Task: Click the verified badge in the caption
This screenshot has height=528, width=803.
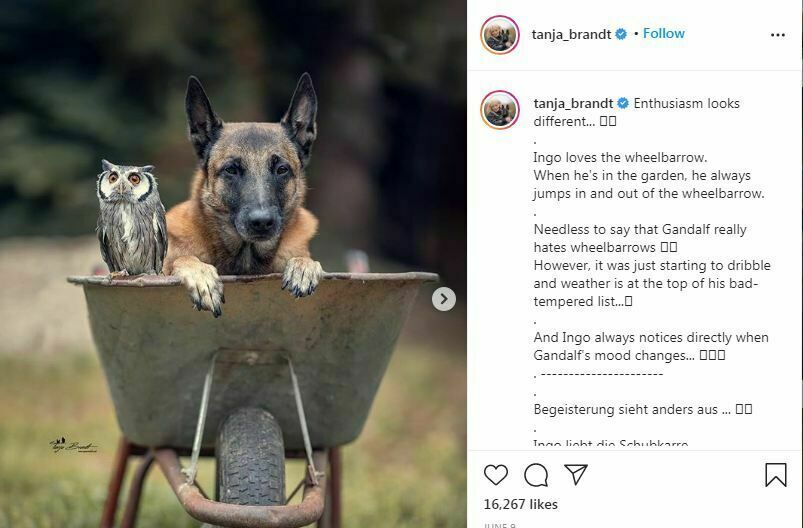Action: point(623,103)
